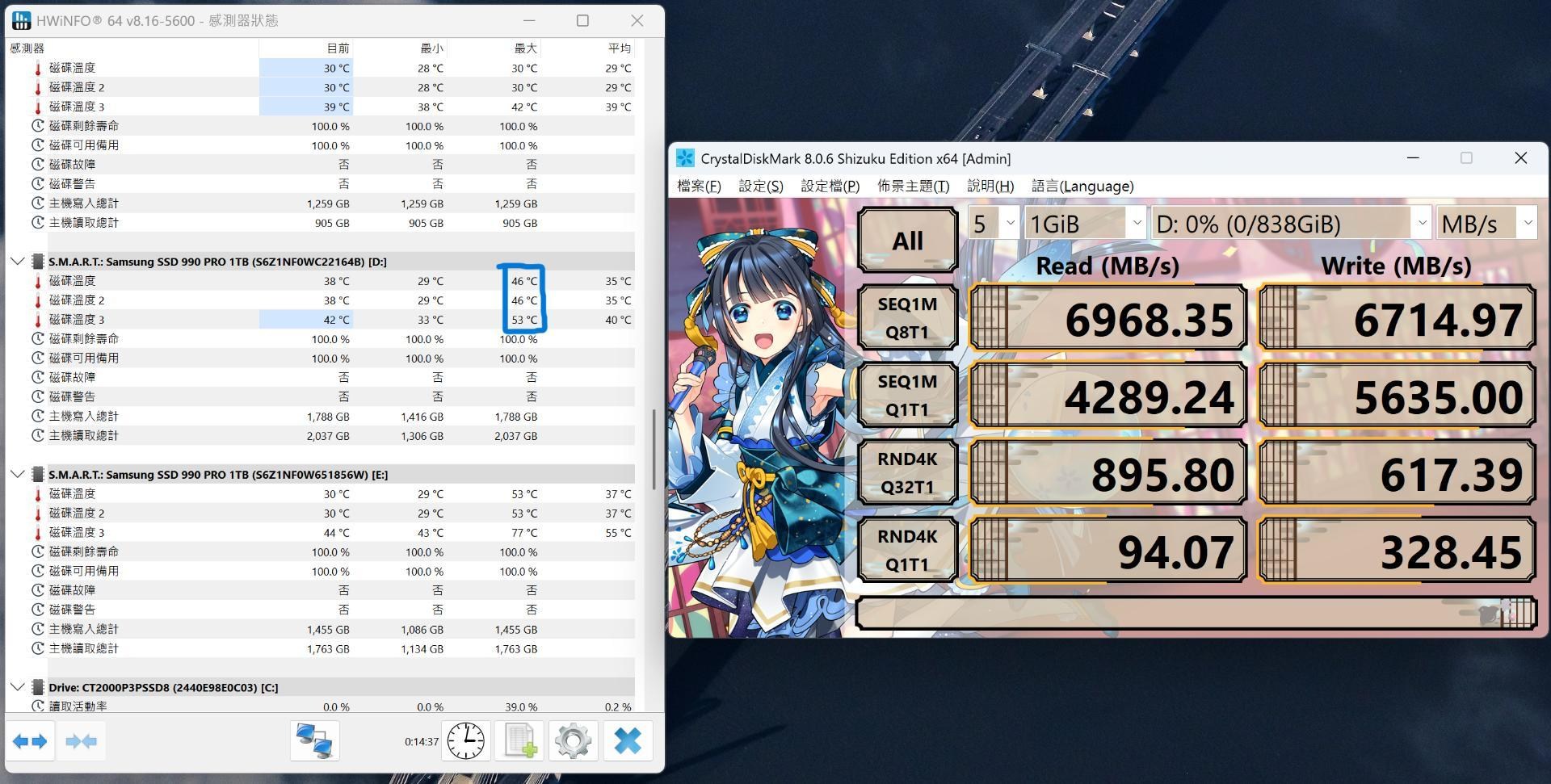
Task: Click the 2,037 GB current value for D:
Action: point(328,436)
